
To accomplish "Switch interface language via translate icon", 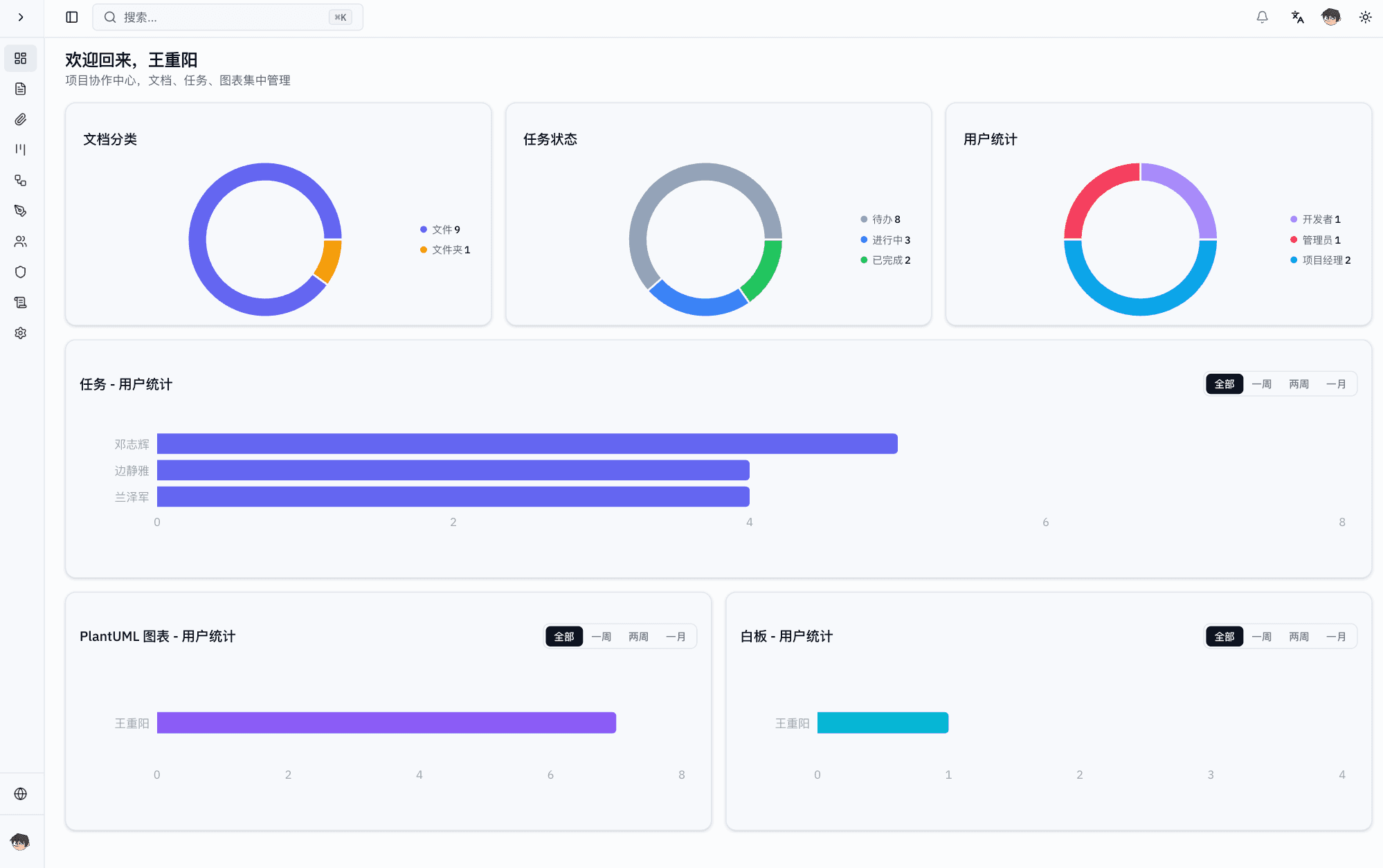I will click(1296, 17).
